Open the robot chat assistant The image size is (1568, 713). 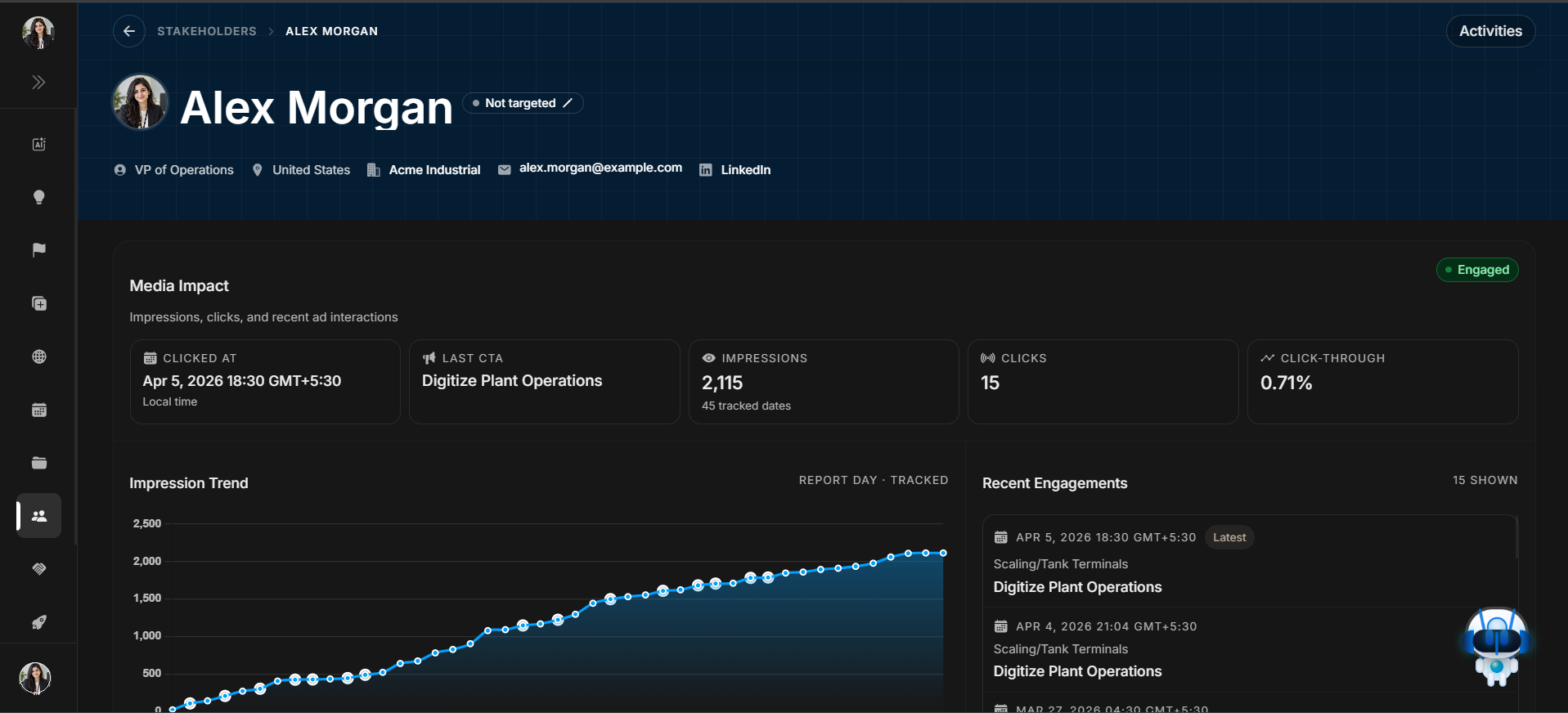click(1496, 647)
